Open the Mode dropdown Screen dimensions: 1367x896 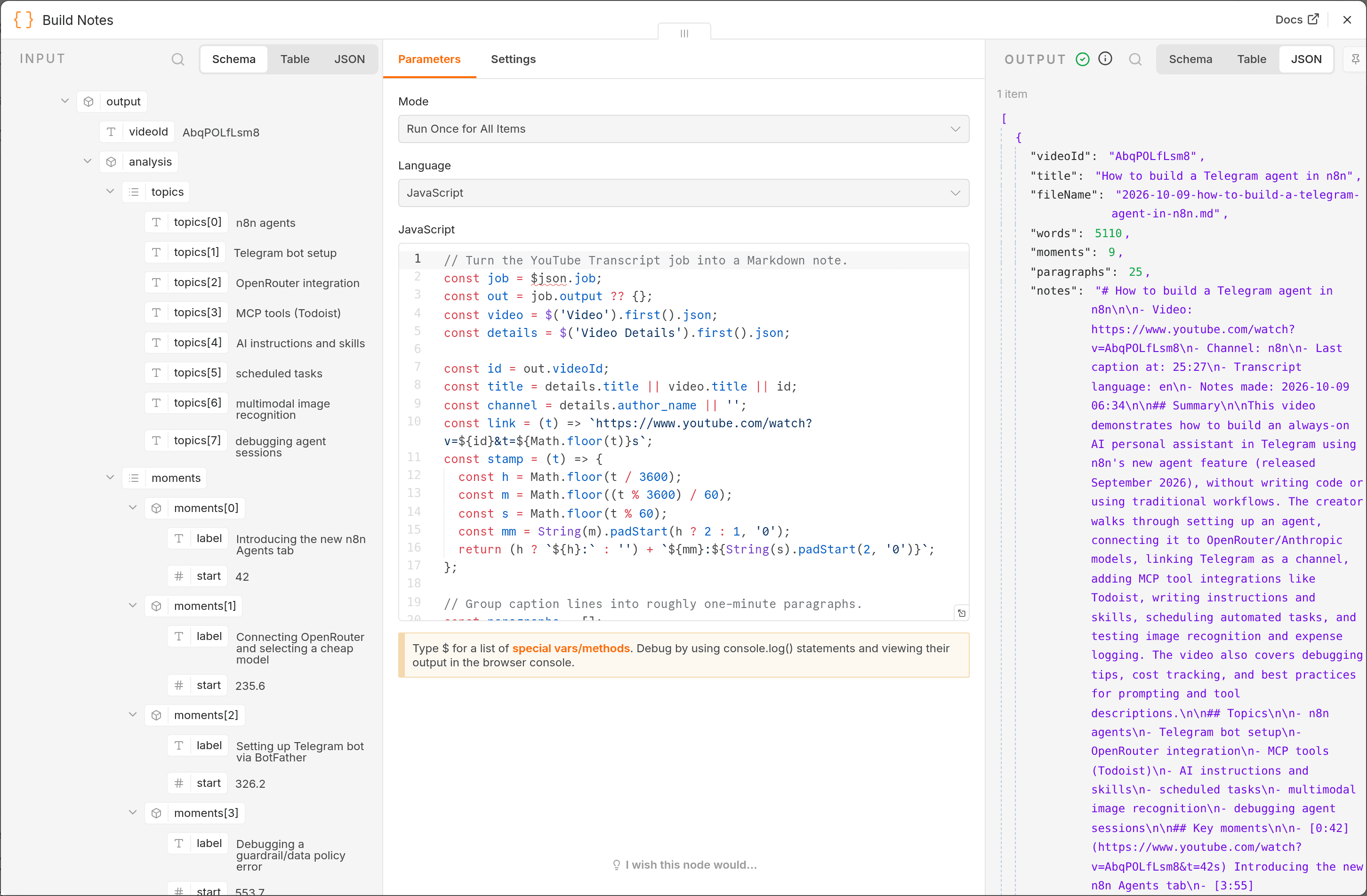(683, 128)
